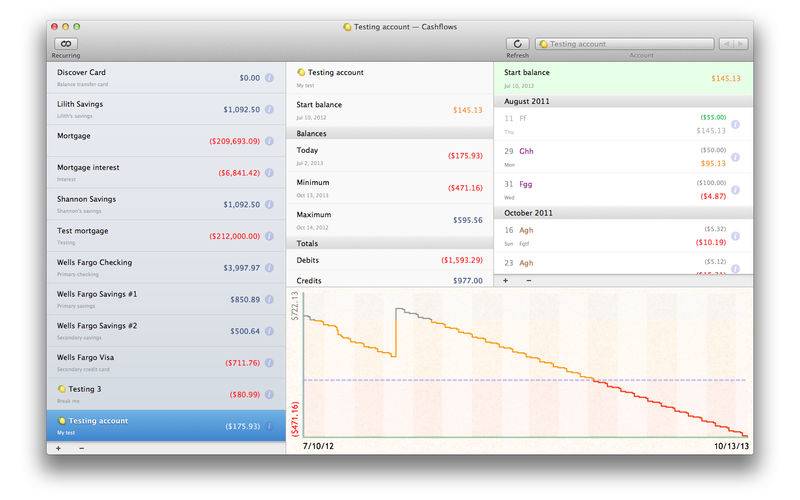Show info for Wells Fargo Checking
800x500 pixels.
269,267
